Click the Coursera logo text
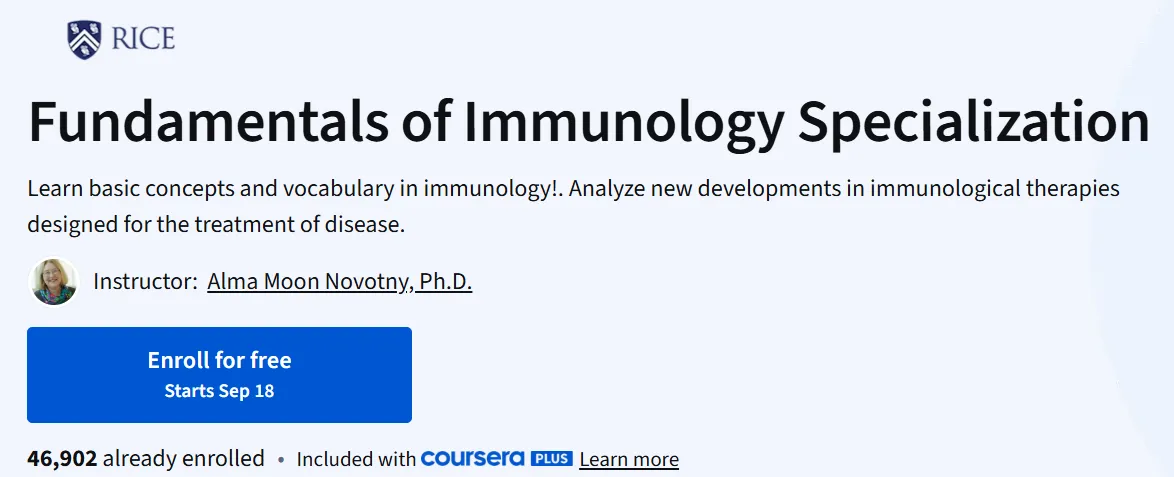The width and height of the screenshot is (1174, 477). point(474,459)
